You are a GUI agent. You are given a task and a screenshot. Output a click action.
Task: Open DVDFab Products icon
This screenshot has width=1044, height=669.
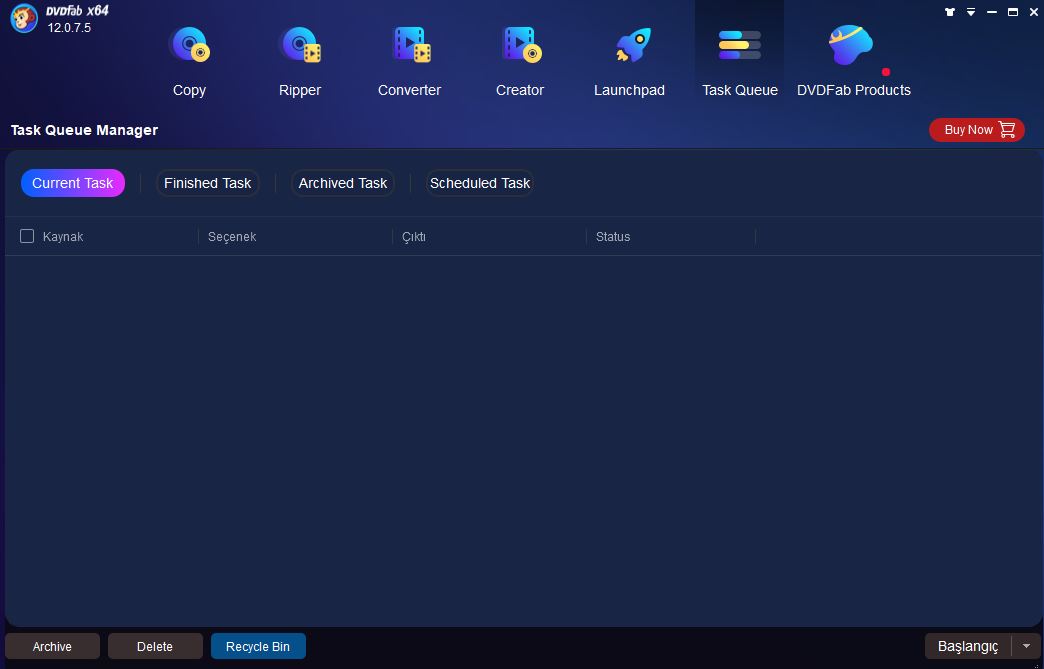(852, 46)
